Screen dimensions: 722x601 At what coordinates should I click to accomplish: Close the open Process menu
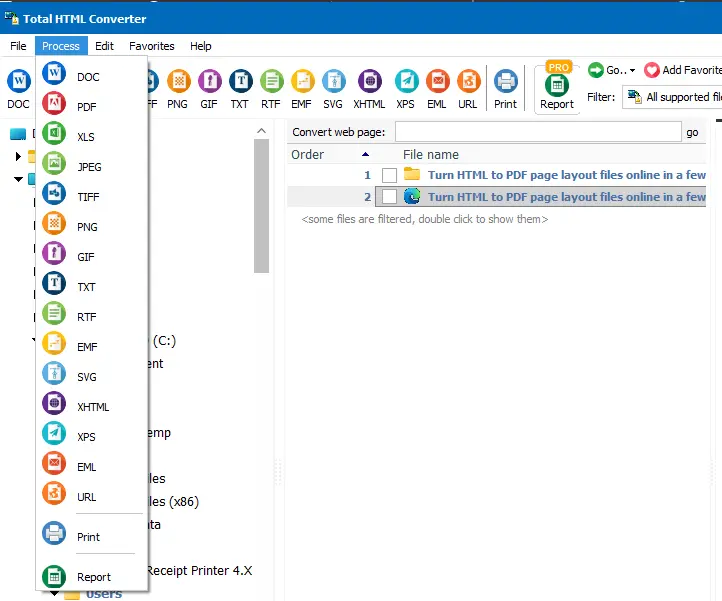(61, 46)
